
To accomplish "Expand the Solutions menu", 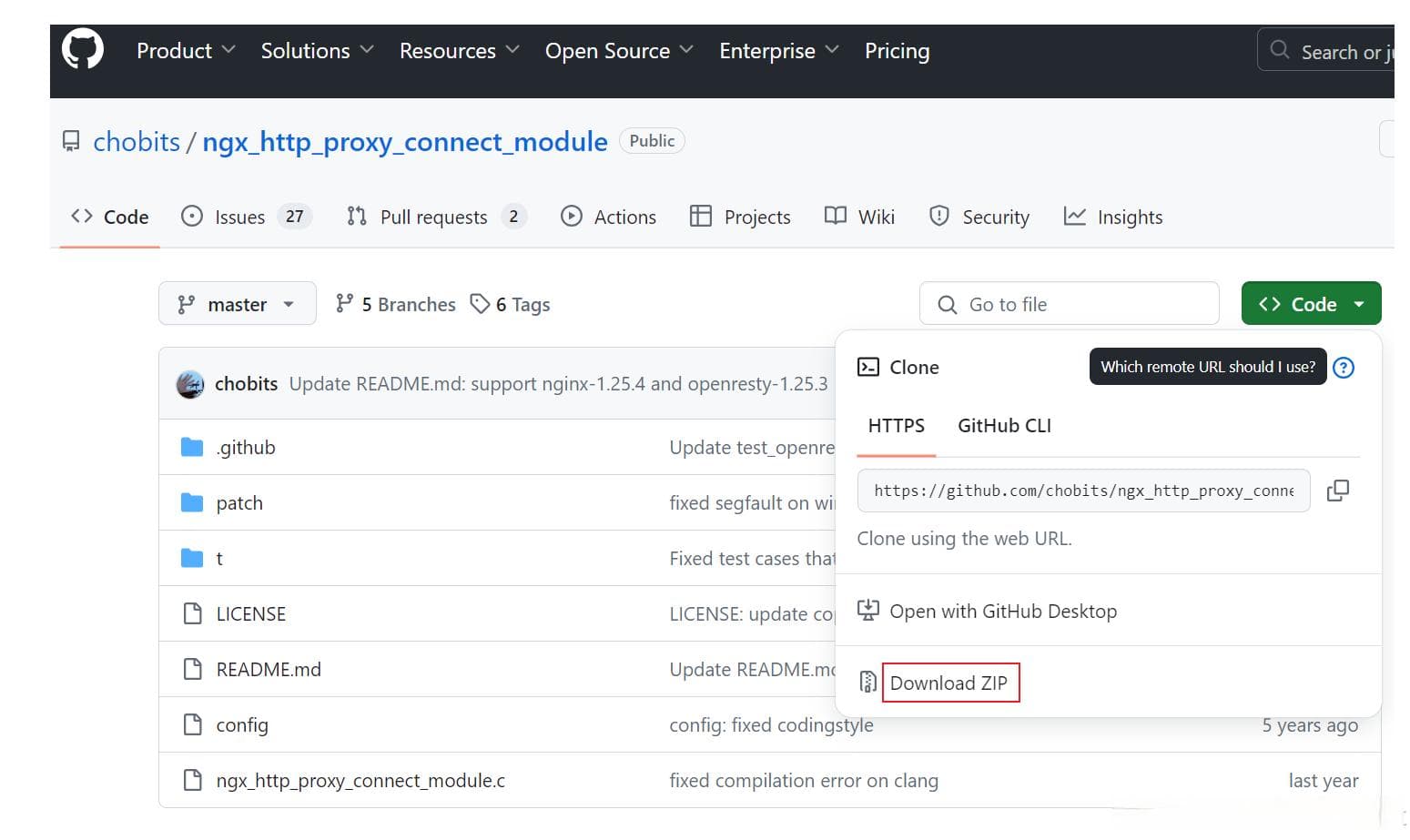I will point(317,51).
